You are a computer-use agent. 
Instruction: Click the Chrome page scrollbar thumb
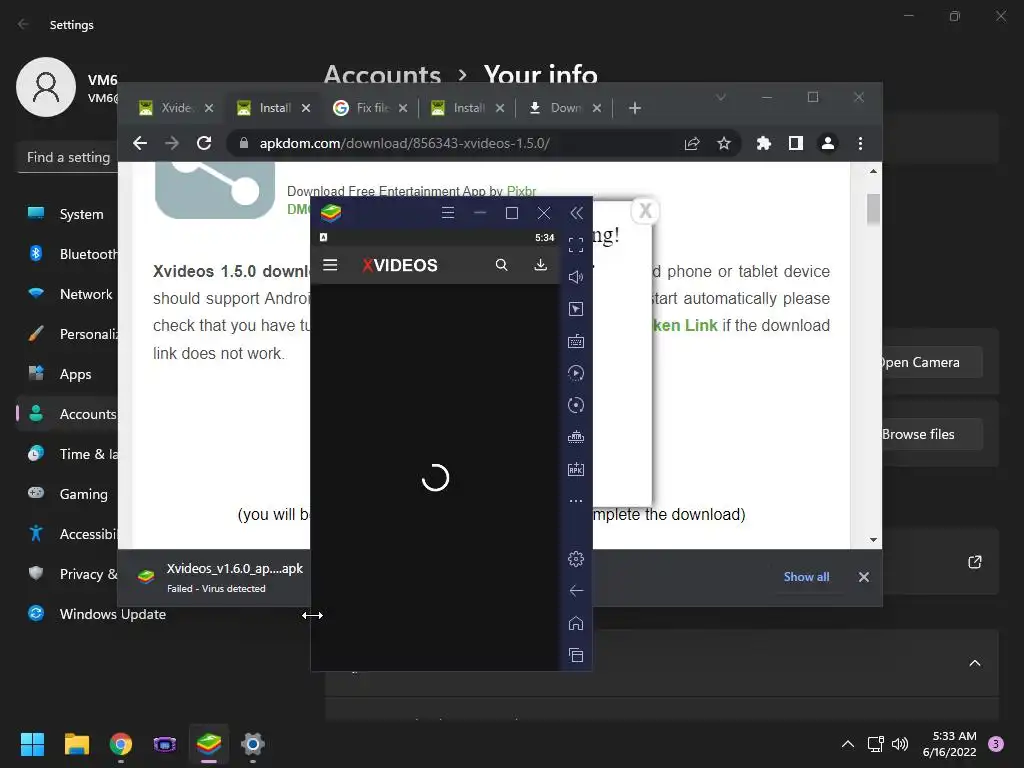coord(873,209)
